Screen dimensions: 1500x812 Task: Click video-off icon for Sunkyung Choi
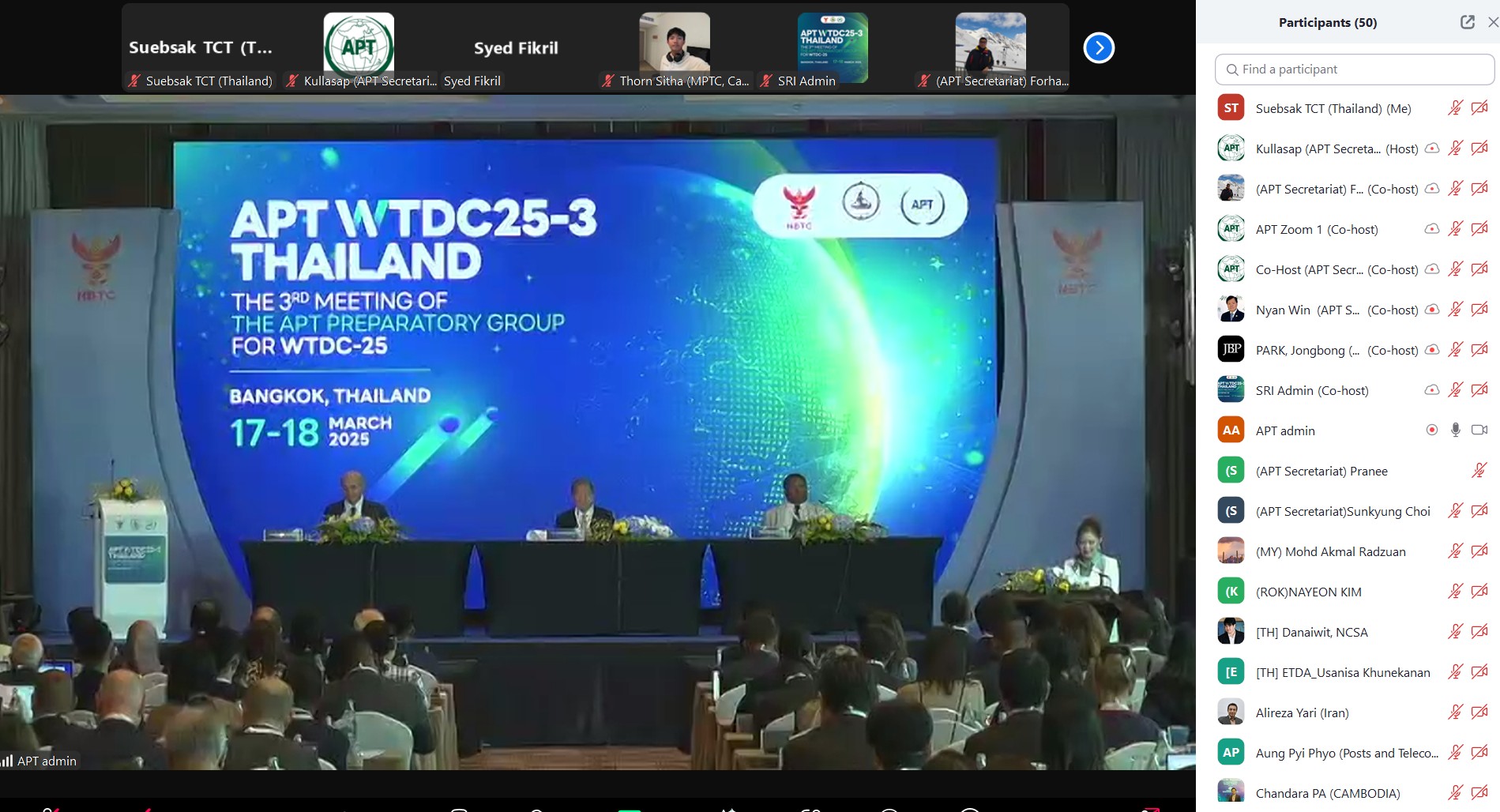(1479, 511)
